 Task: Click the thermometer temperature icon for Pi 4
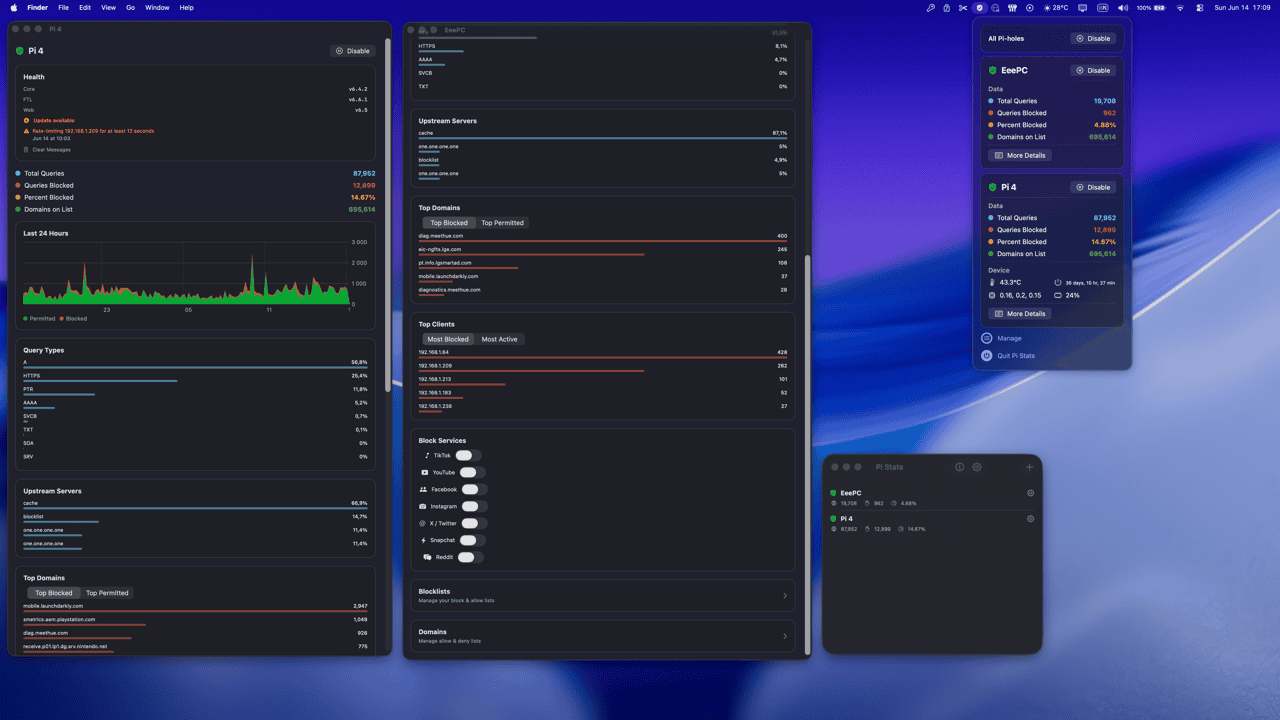[x=992, y=282]
